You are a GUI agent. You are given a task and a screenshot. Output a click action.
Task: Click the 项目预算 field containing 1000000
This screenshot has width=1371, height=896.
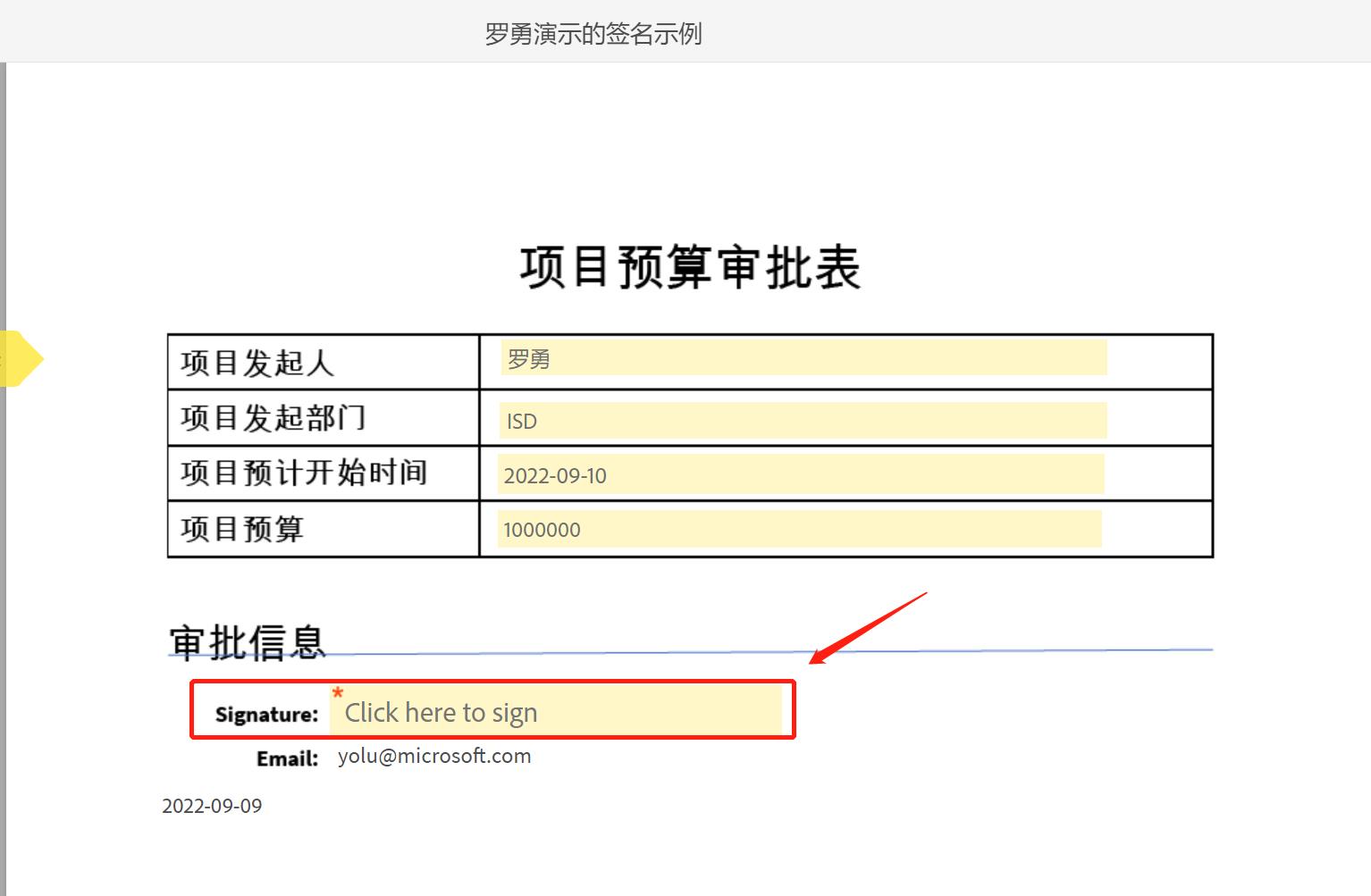pos(799,529)
